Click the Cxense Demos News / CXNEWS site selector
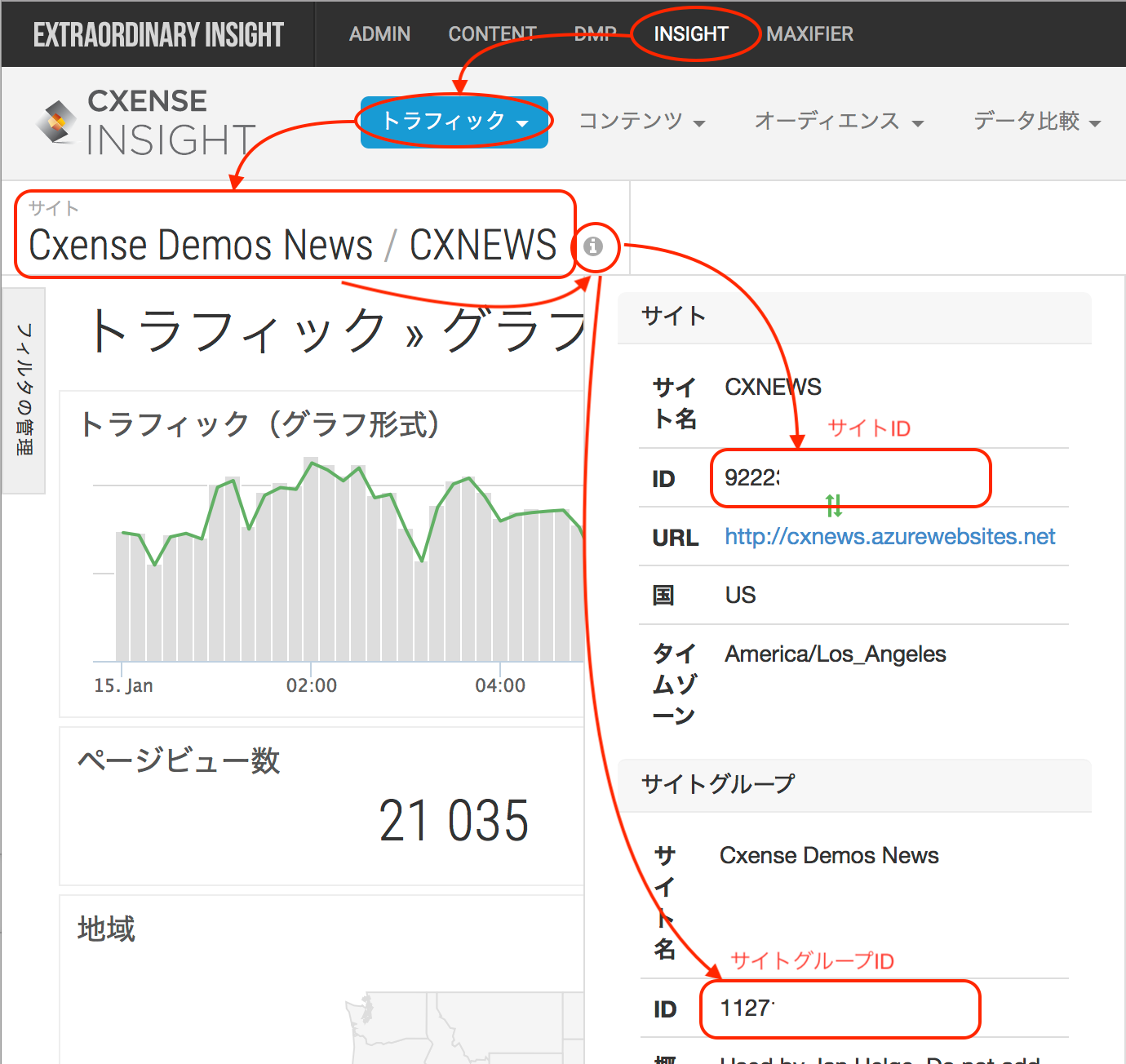This screenshot has width=1126, height=1064. [293, 236]
